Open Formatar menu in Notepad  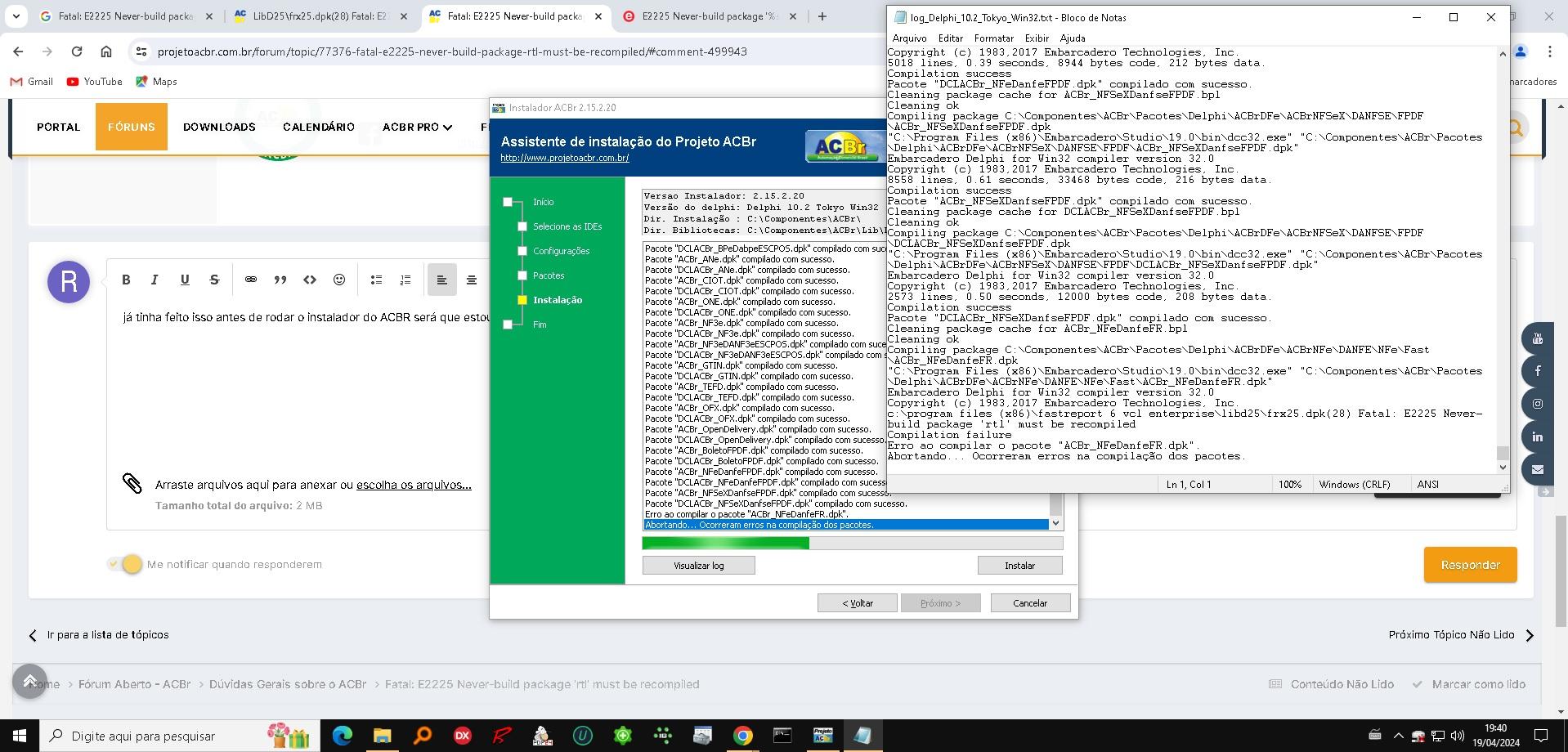994,38
